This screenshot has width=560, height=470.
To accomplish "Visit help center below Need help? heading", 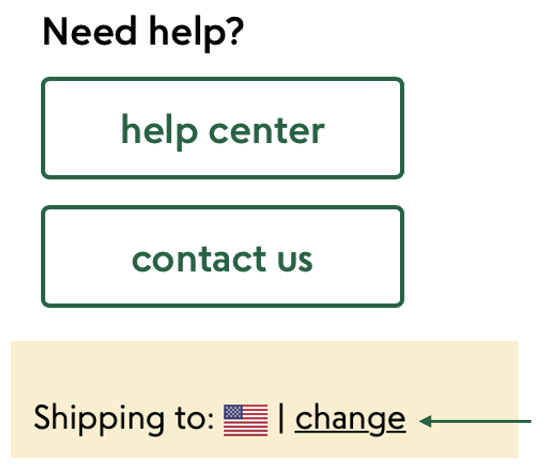I will (x=222, y=128).
